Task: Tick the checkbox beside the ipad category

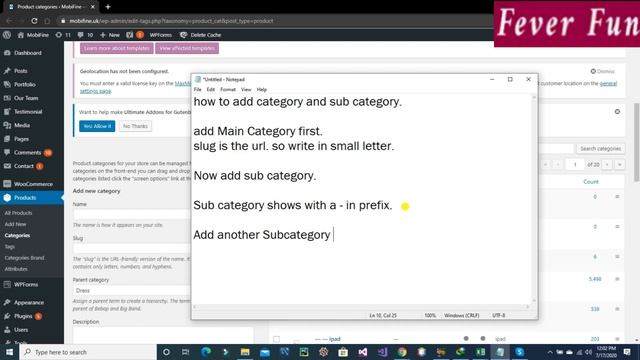Action: pyautogui.click(x=276, y=339)
